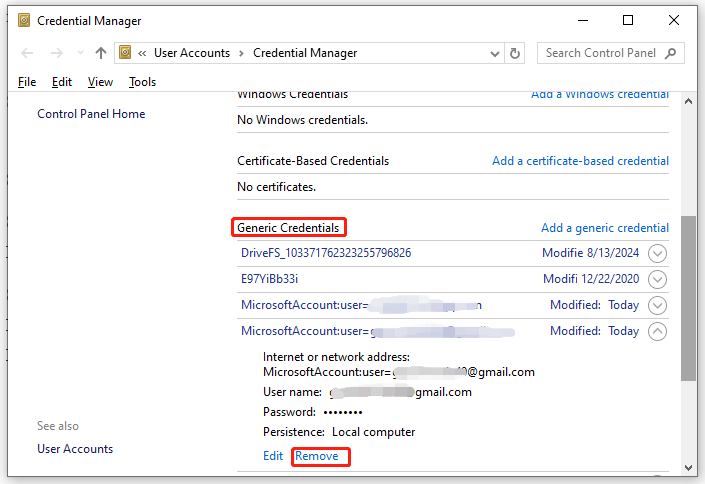Click Edit for the expanded credential
This screenshot has height=484, width=705.
point(273,456)
